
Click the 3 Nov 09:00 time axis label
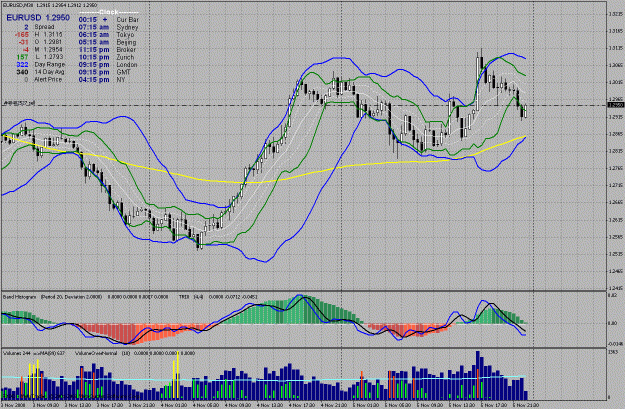point(46,405)
